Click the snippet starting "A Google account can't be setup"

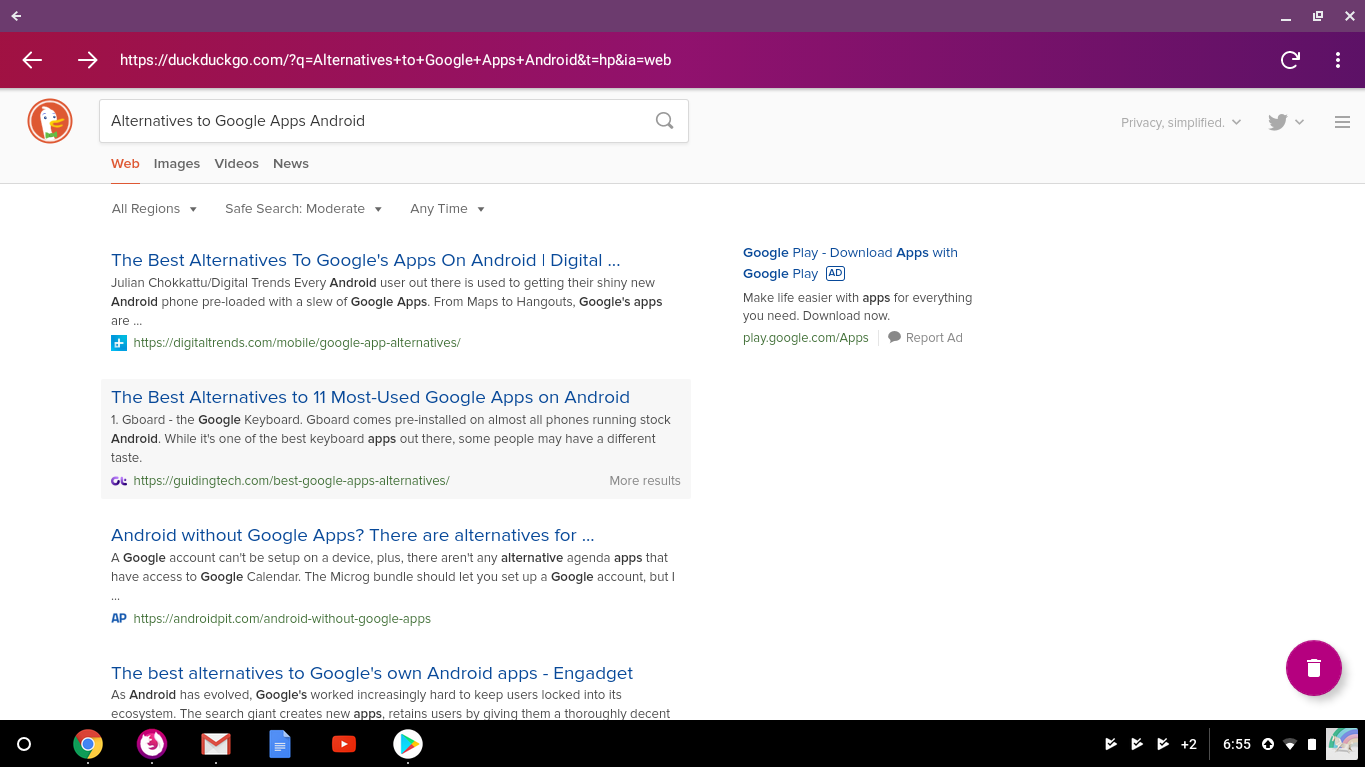click(393, 577)
